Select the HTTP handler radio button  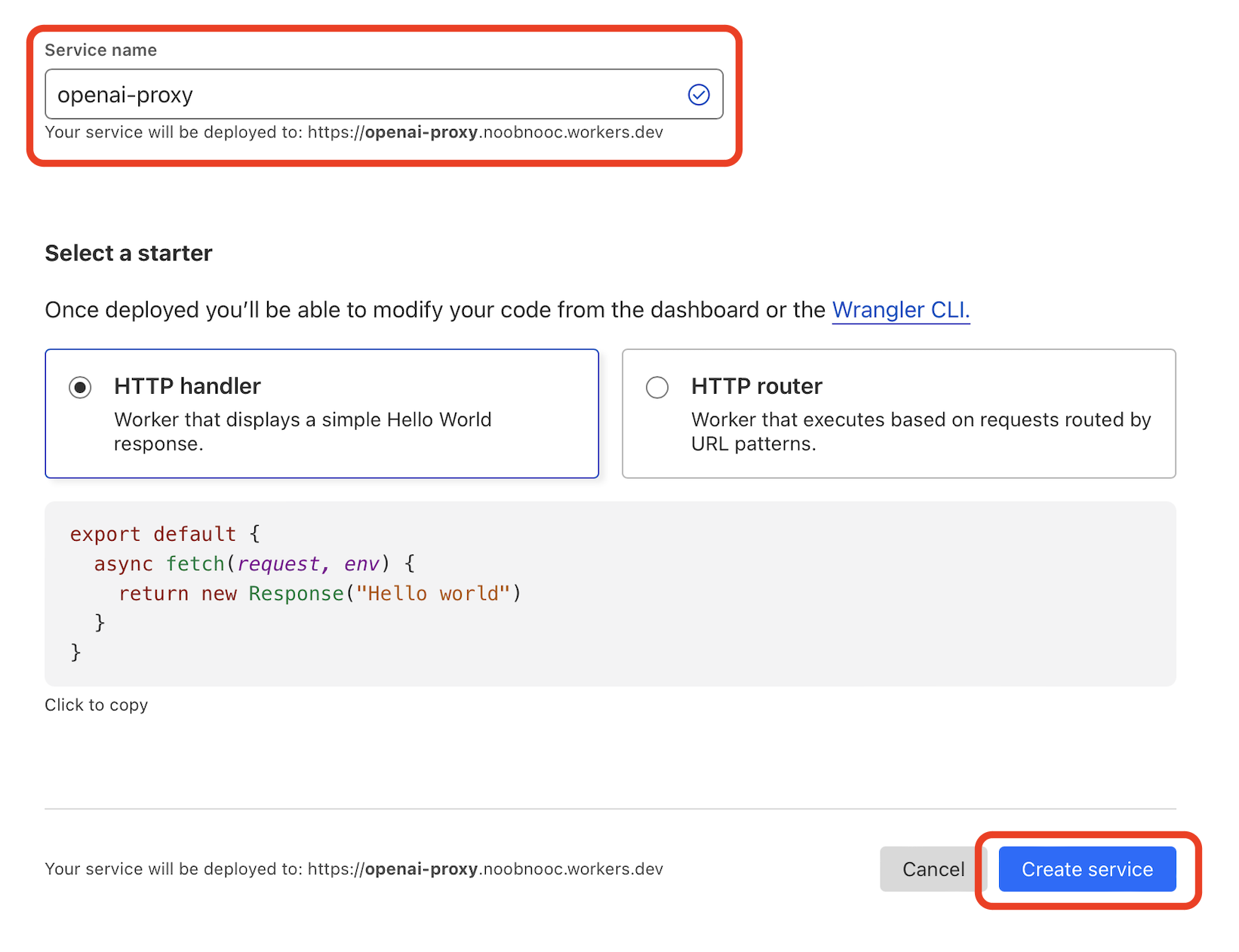pyautogui.click(x=80, y=387)
